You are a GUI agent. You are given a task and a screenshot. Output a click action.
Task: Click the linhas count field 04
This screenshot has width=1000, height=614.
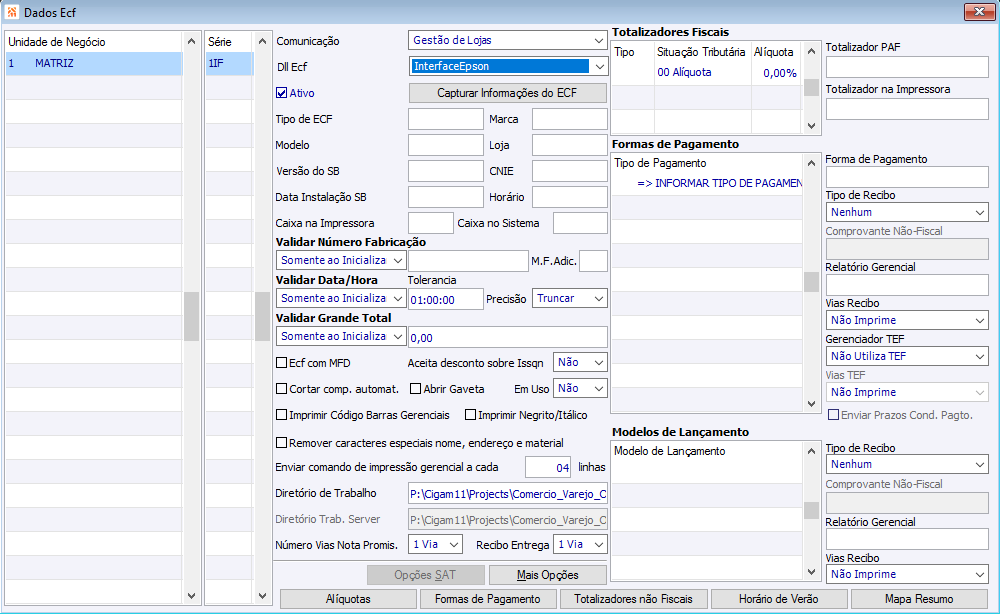click(x=548, y=467)
